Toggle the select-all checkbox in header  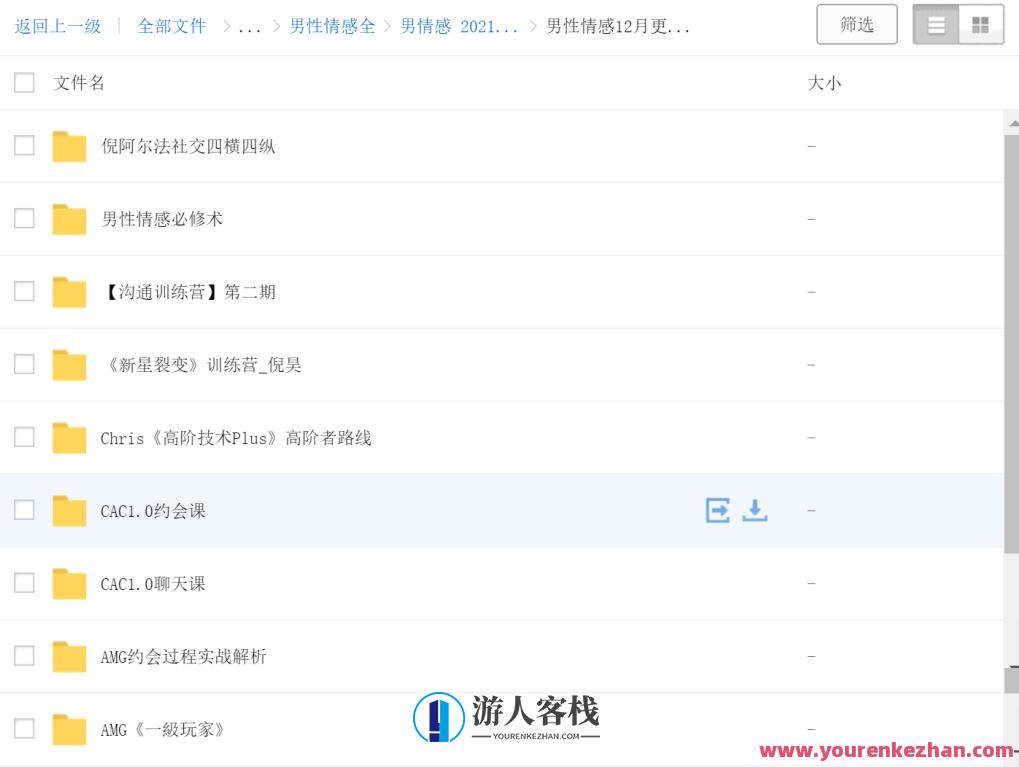coord(24,83)
